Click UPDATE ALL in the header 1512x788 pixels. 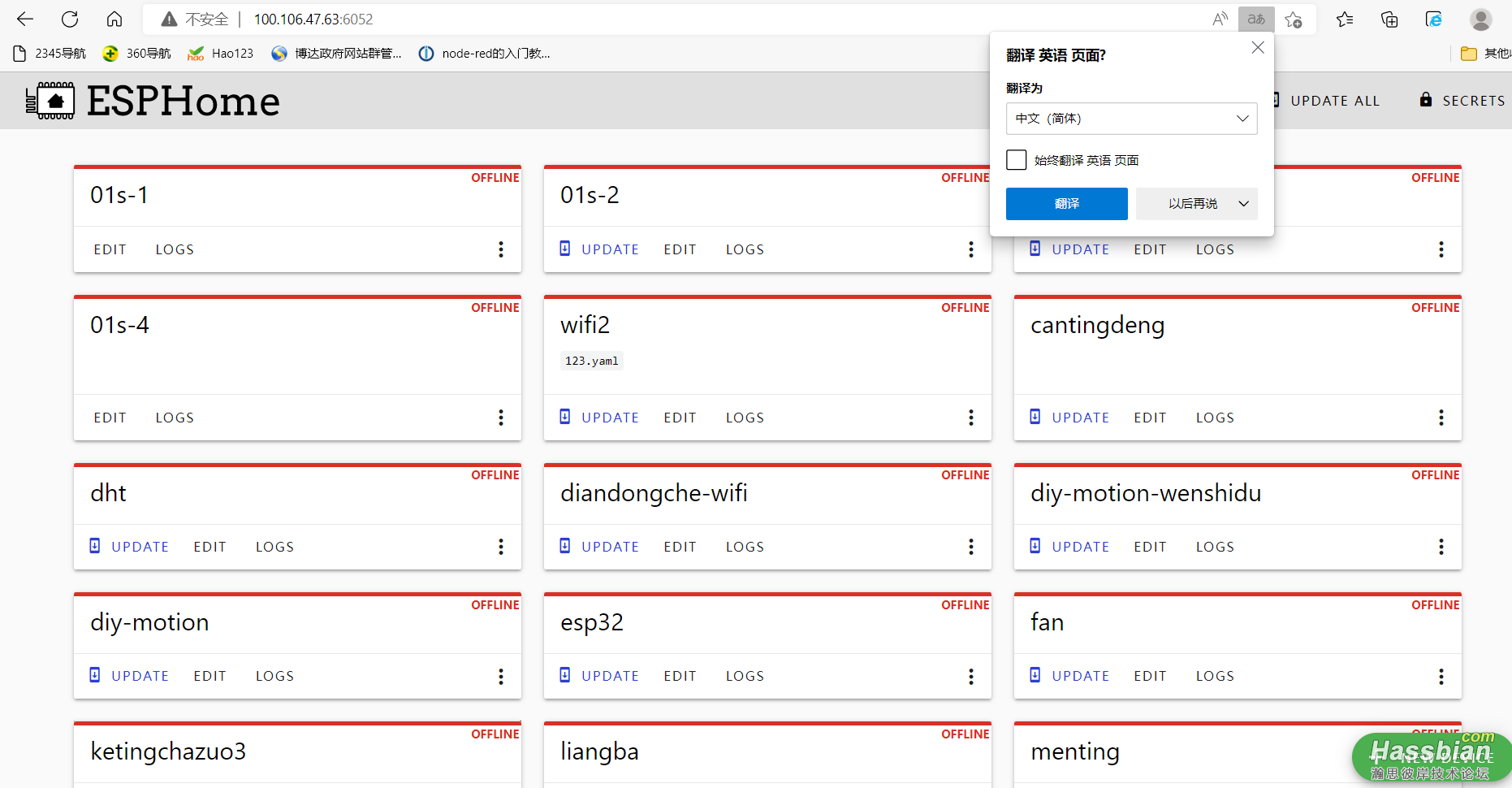tap(1335, 101)
